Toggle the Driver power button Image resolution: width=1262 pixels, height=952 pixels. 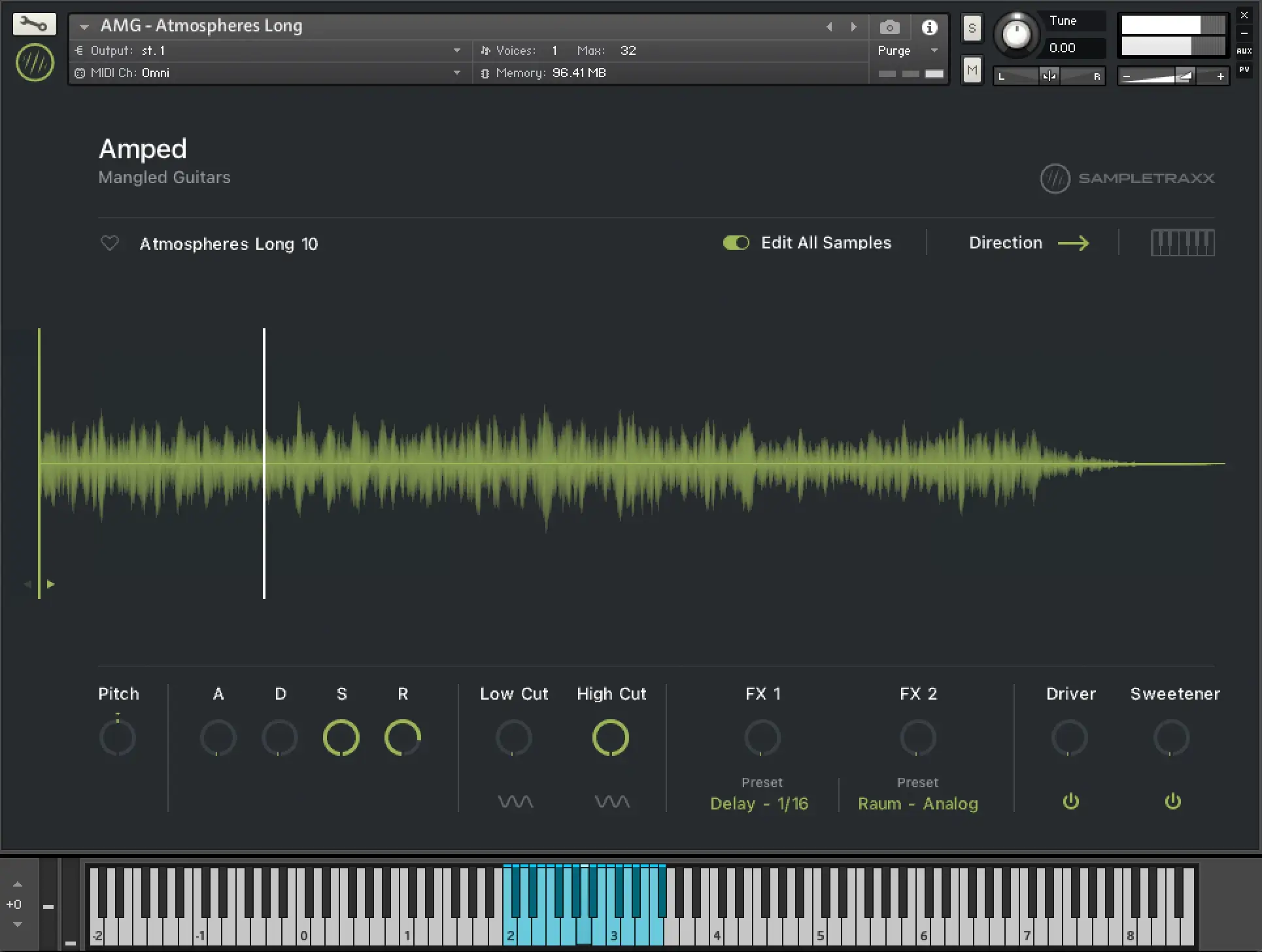(1070, 802)
